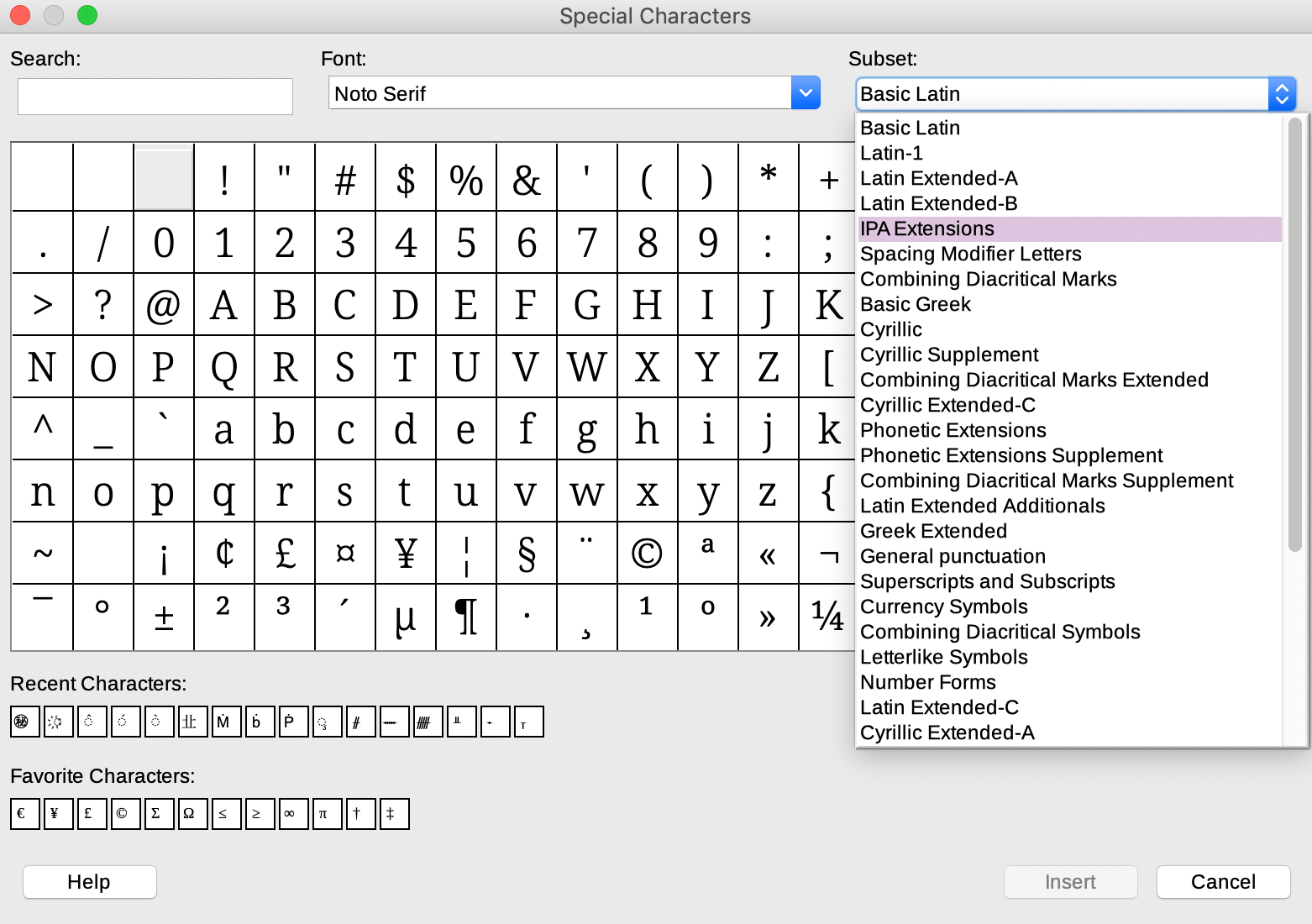Close the Special Characters dialog window
Screen dimensions: 1312x924
tap(20, 15)
